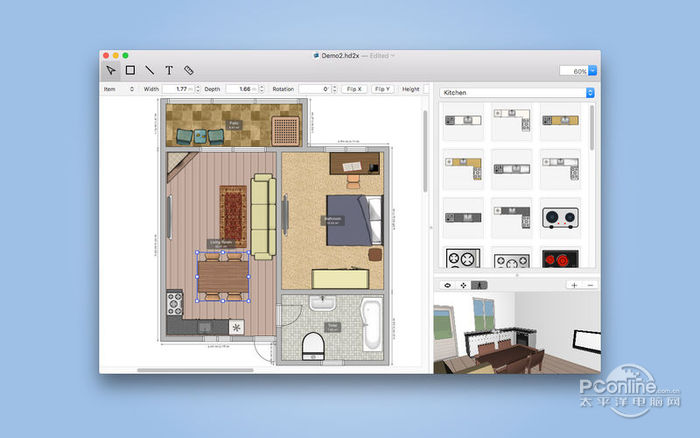Click the Depth stepper arrows
Image resolution: width=700 pixels, height=438 pixels.
pyautogui.click(x=262, y=89)
